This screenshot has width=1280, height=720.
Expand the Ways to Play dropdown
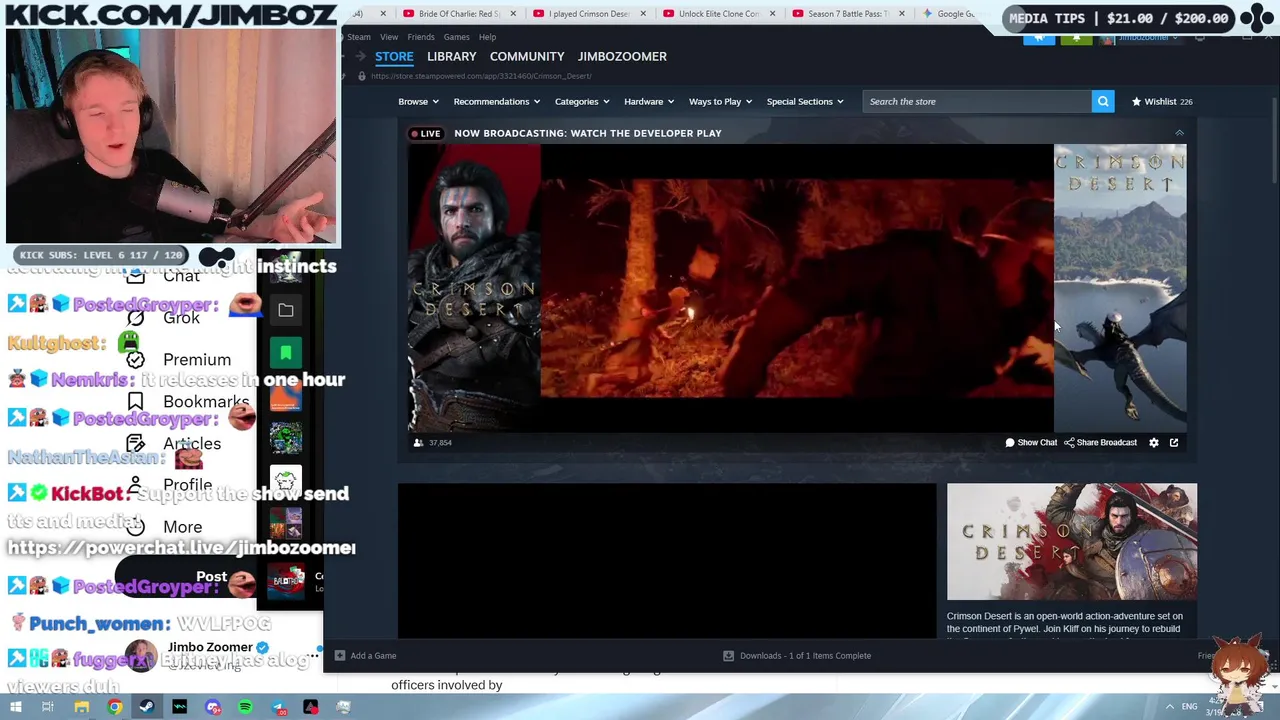point(720,101)
